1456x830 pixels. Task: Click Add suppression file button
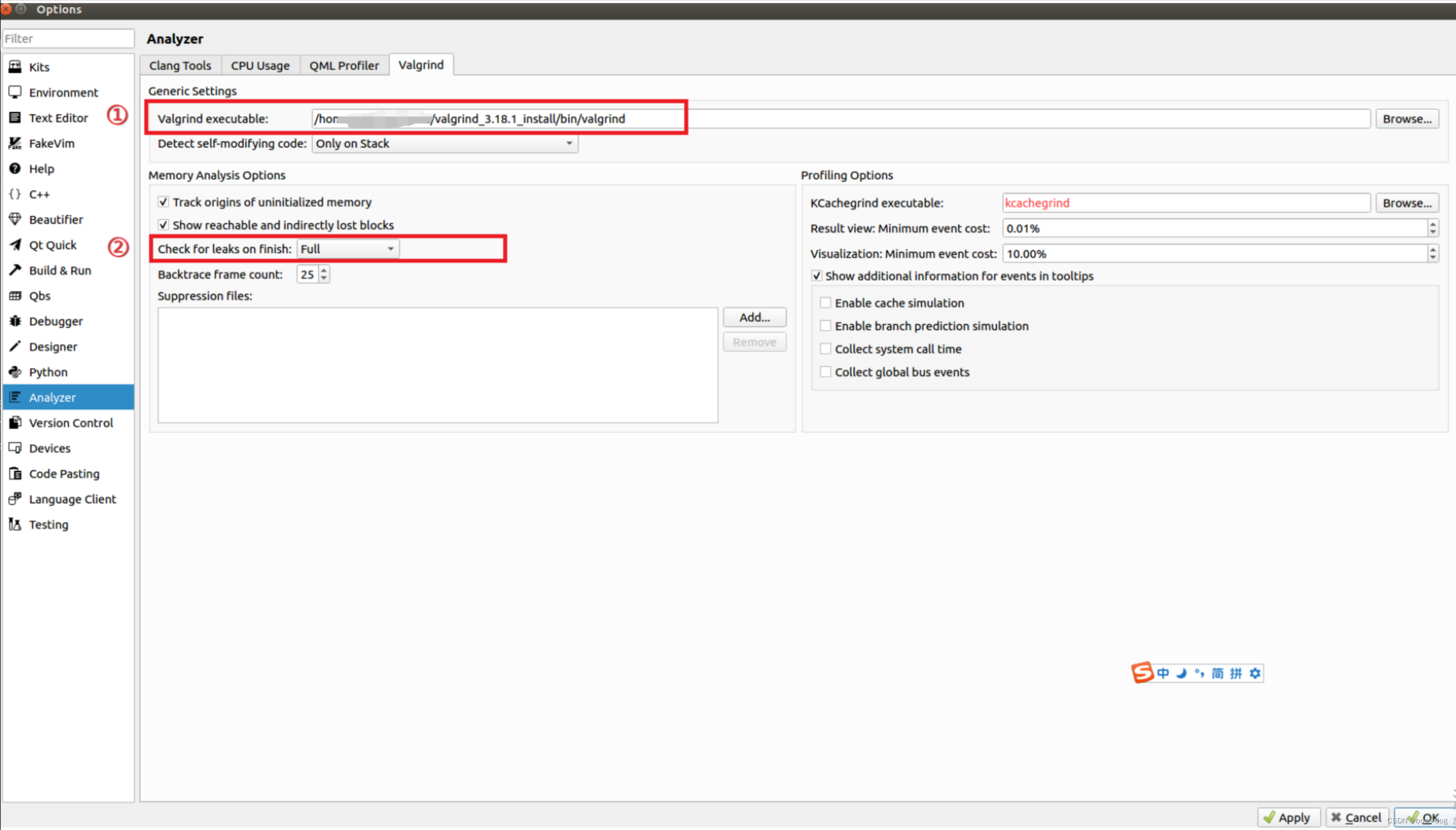pyautogui.click(x=754, y=317)
